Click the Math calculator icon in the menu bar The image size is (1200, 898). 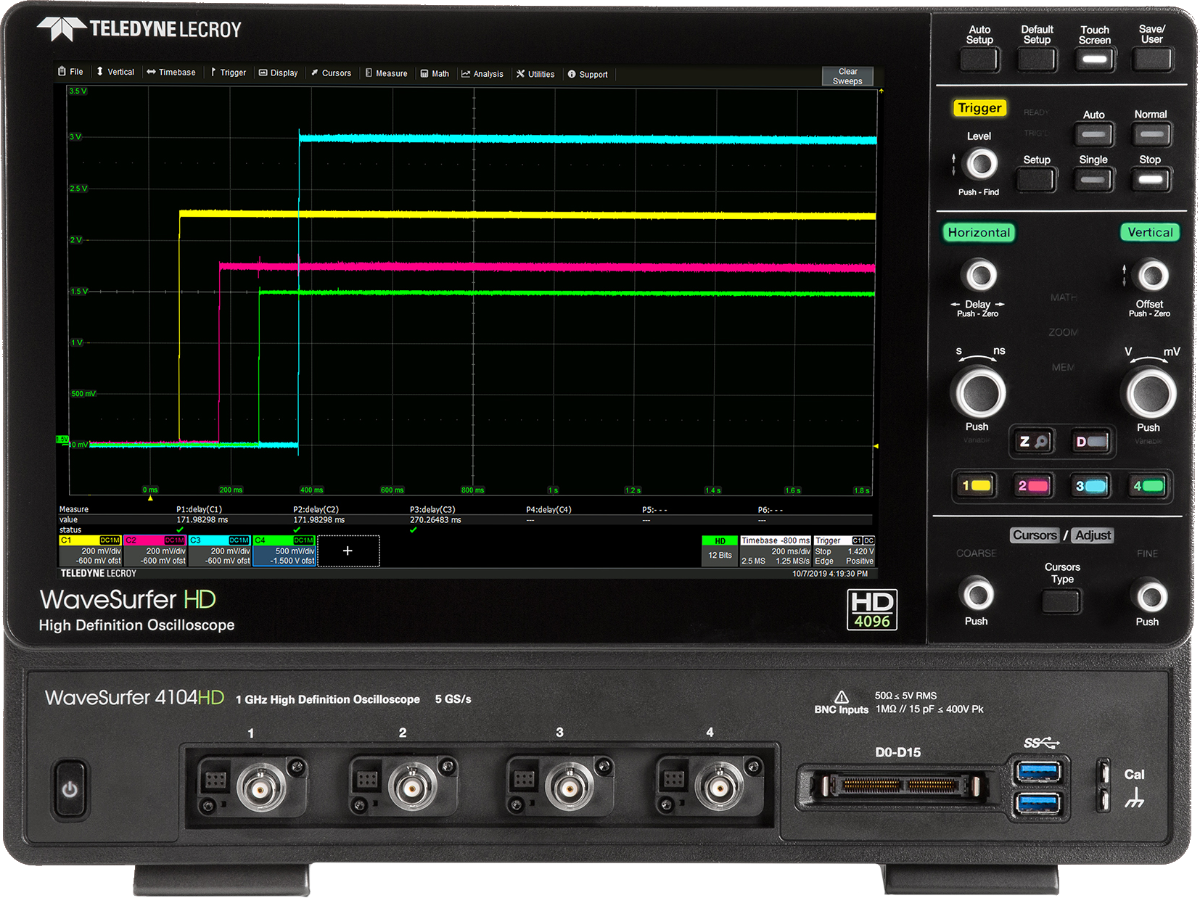coord(424,73)
